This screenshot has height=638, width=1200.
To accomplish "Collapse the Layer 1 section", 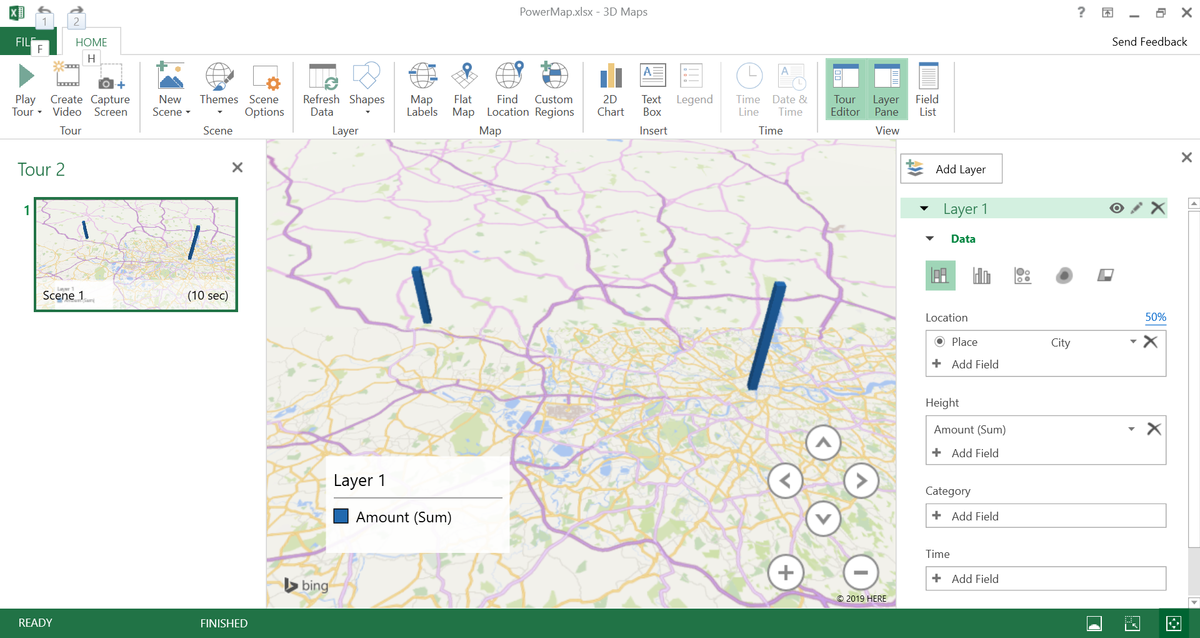I will tap(923, 208).
